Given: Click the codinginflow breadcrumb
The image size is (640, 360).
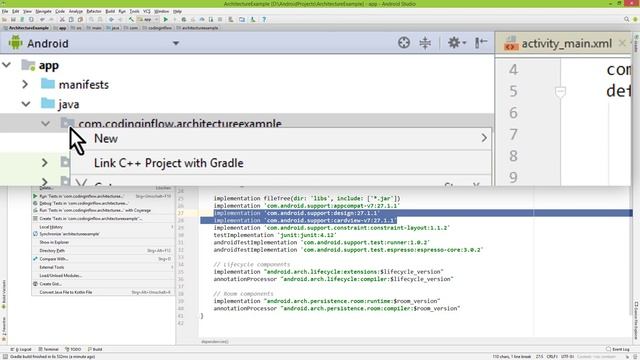Looking at the screenshot, I should tap(158, 28).
